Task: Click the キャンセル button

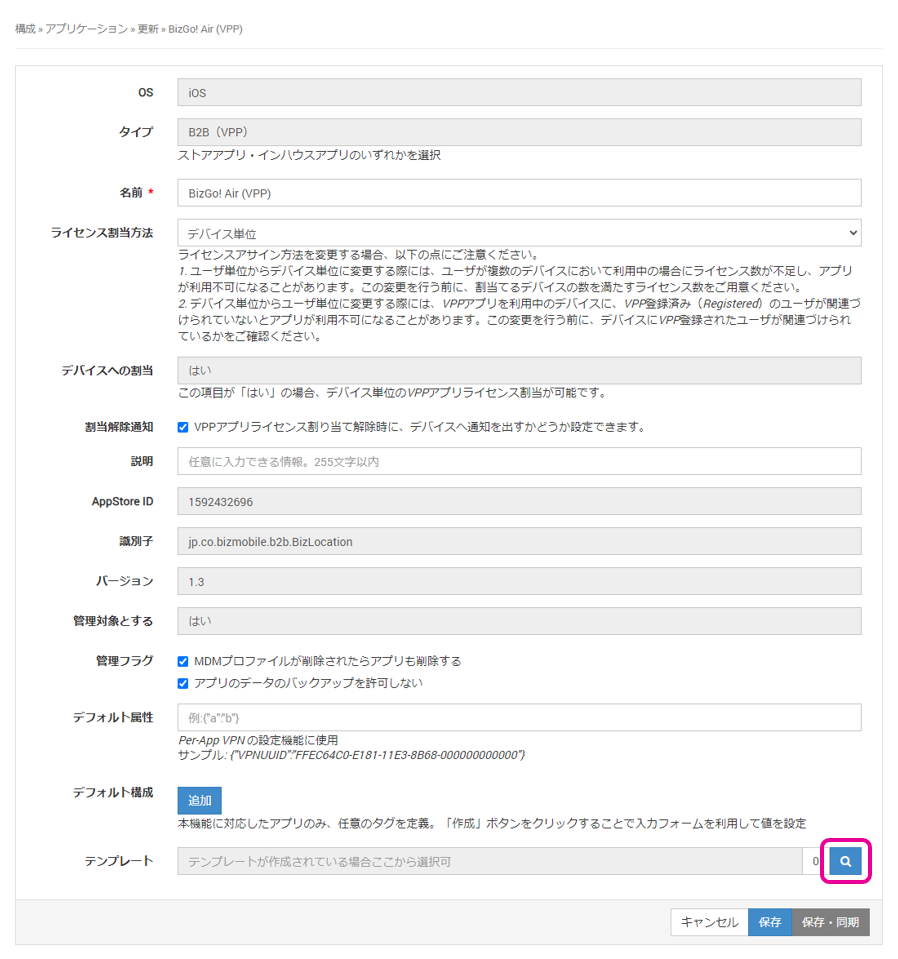Action: [709, 922]
